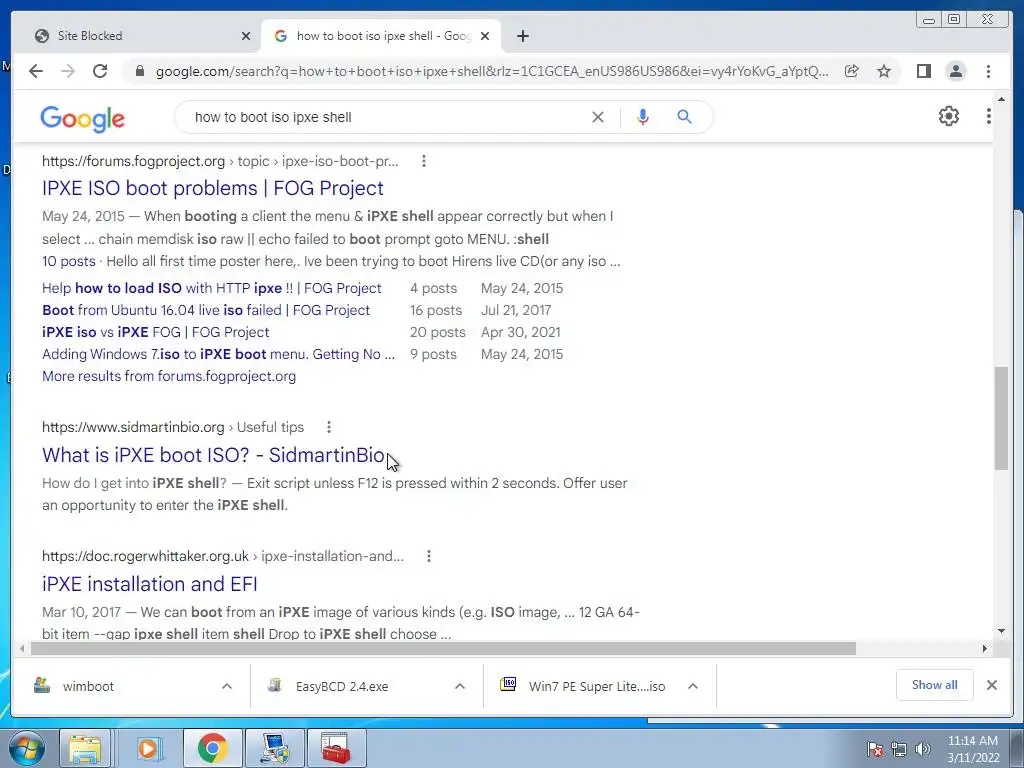Viewport: 1024px width, 768px height.
Task: Open iPXE installation and EFI result
Action: click(x=150, y=584)
